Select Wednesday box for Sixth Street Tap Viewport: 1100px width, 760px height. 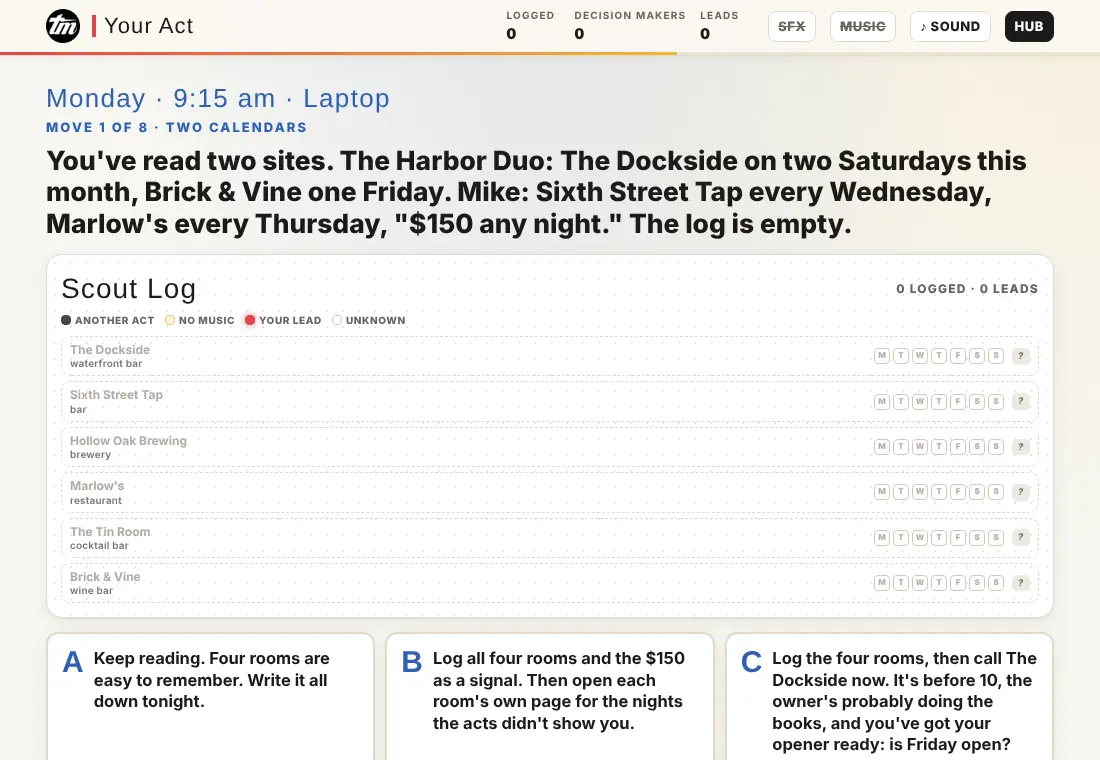(920, 401)
